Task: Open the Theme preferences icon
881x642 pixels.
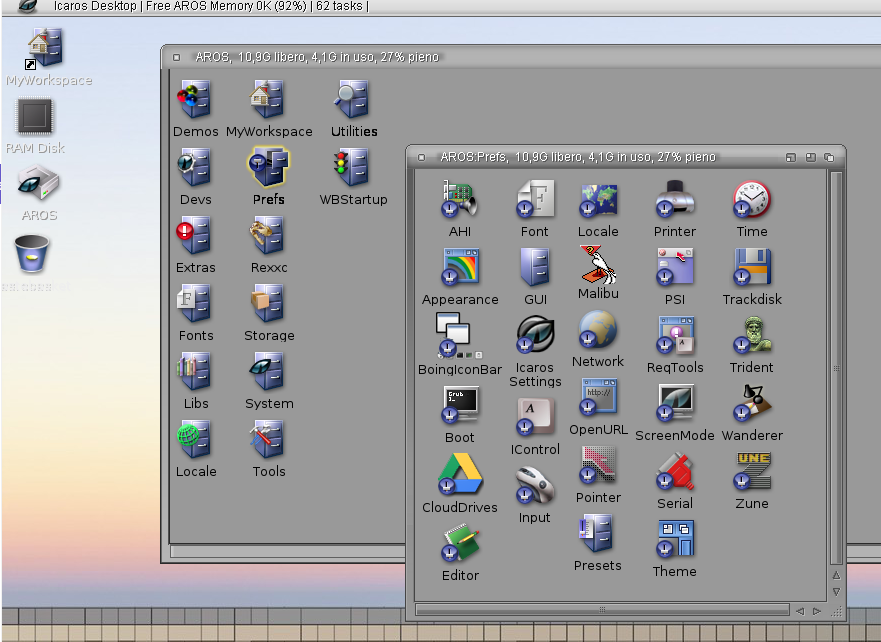Action: click(675, 539)
